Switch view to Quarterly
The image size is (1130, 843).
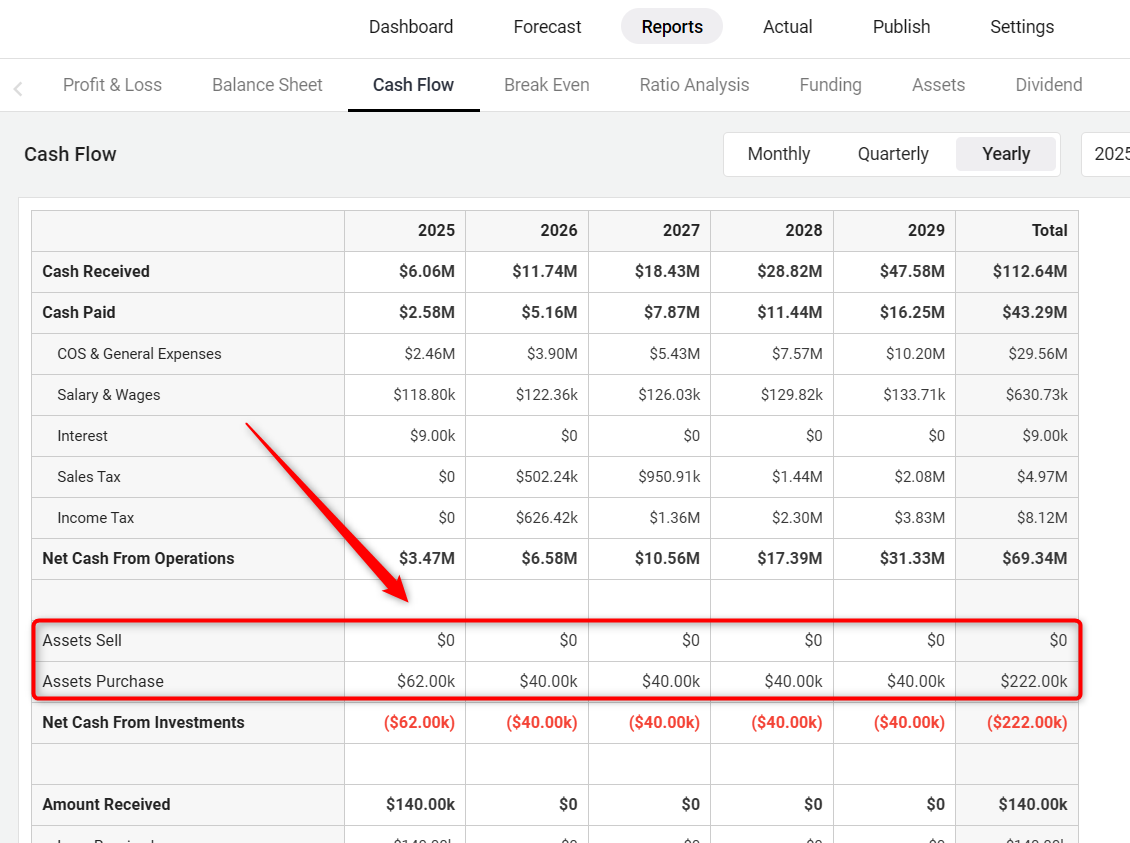click(893, 154)
